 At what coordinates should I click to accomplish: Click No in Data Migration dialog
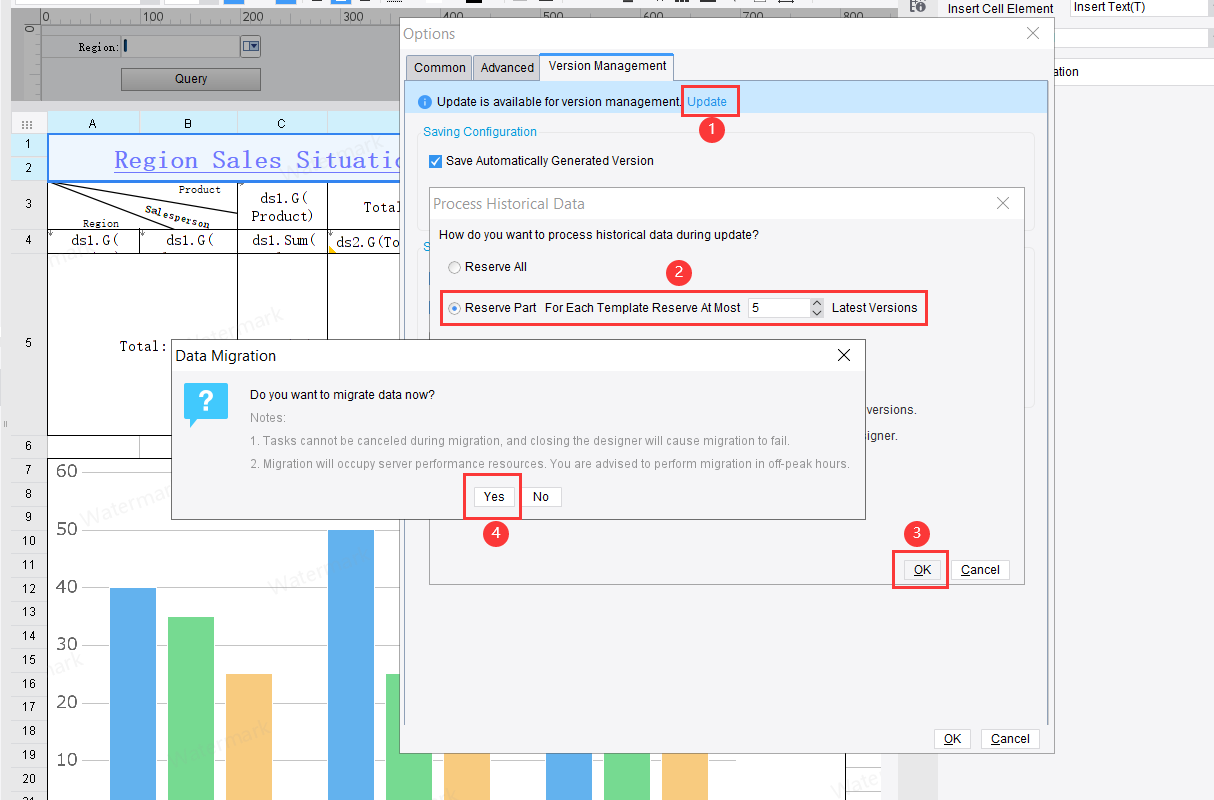pos(541,497)
